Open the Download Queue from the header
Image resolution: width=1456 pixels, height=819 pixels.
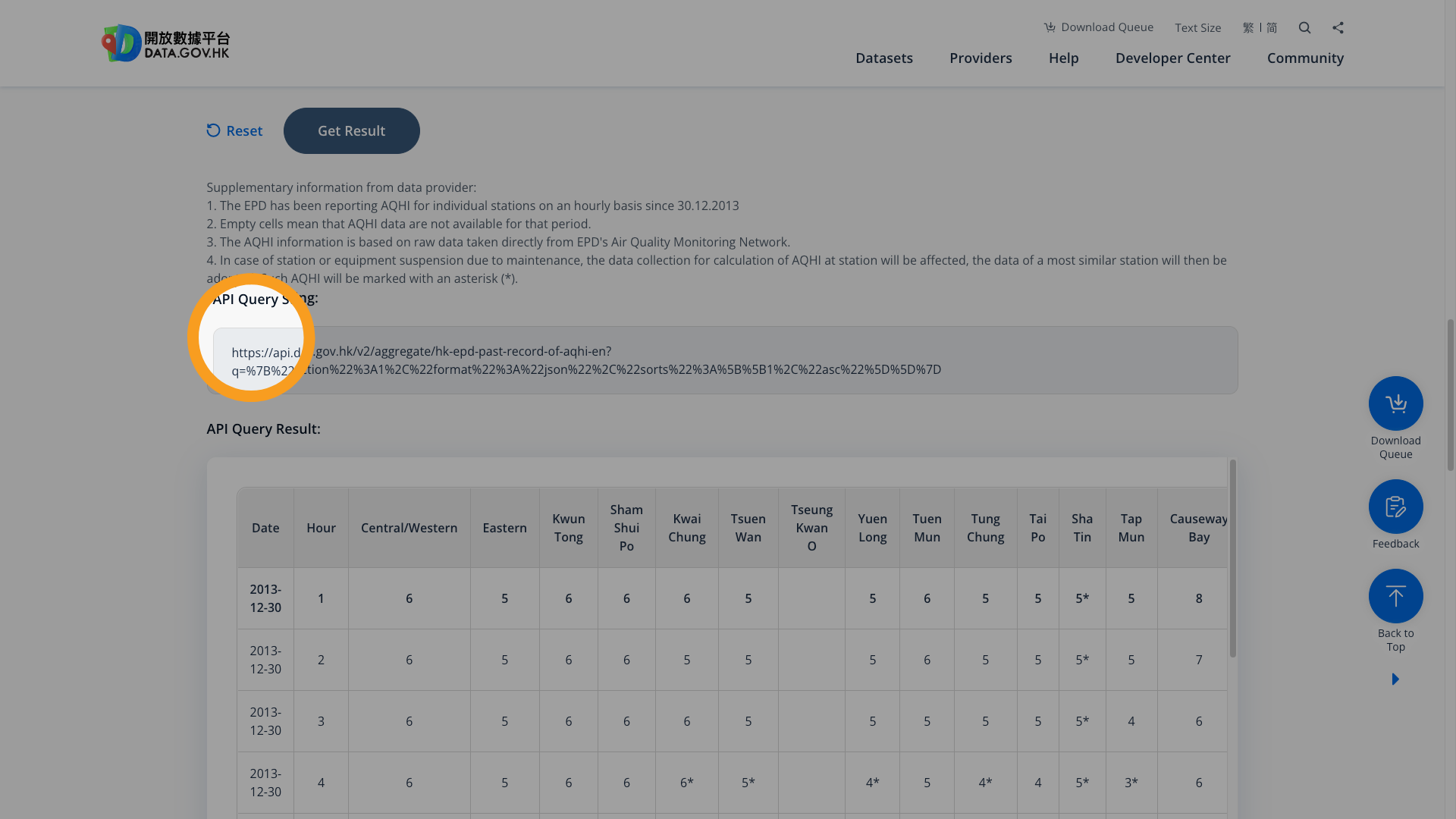coord(1098,27)
